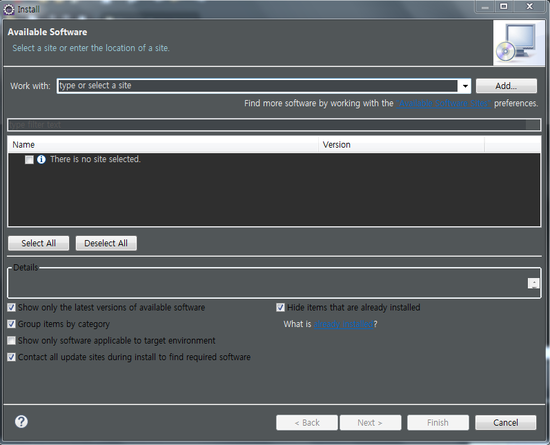Maximize the Install window
Viewport: 550px width, 445px height.
coord(504,6)
